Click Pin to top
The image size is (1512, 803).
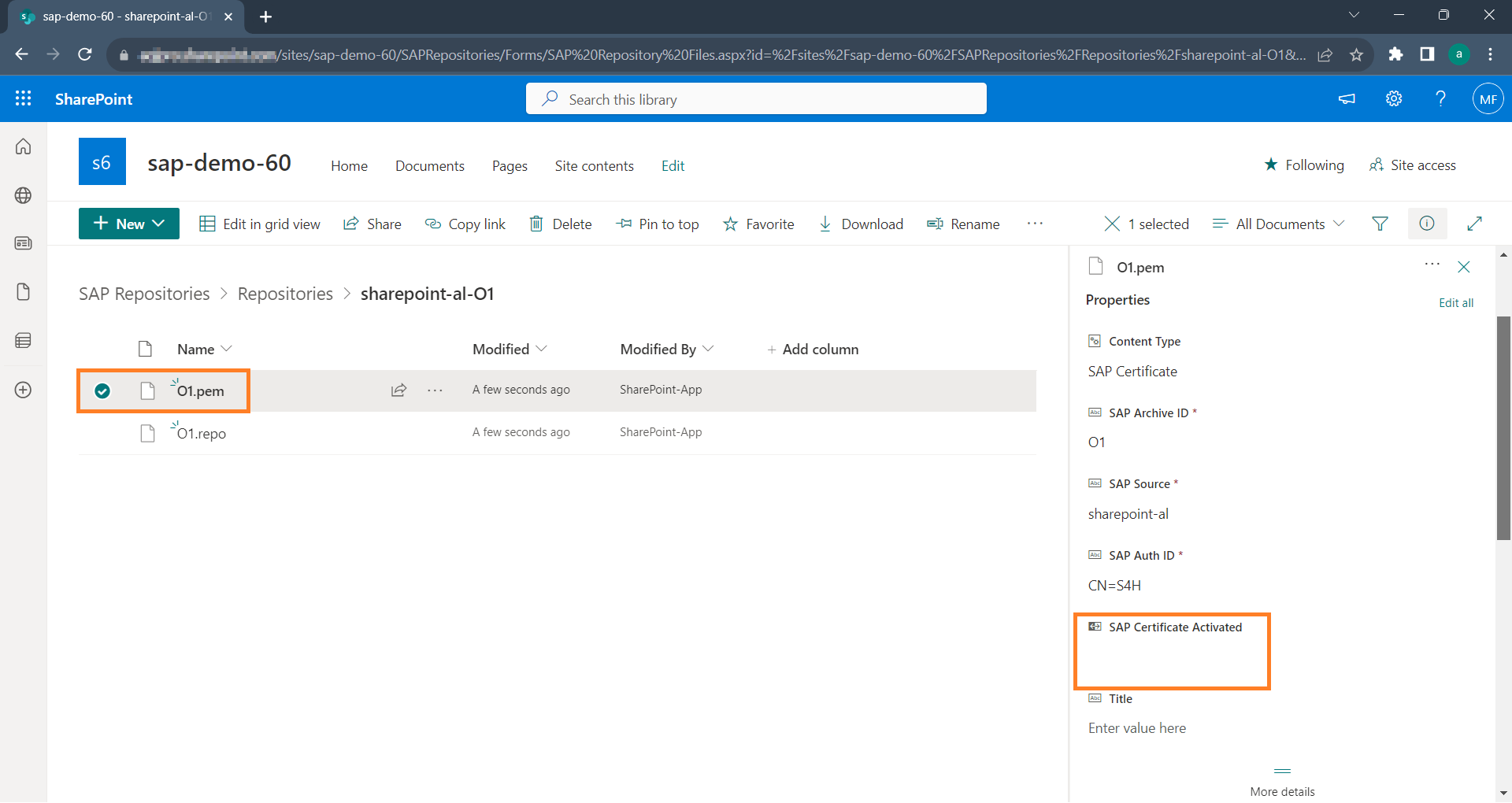pyautogui.click(x=658, y=224)
